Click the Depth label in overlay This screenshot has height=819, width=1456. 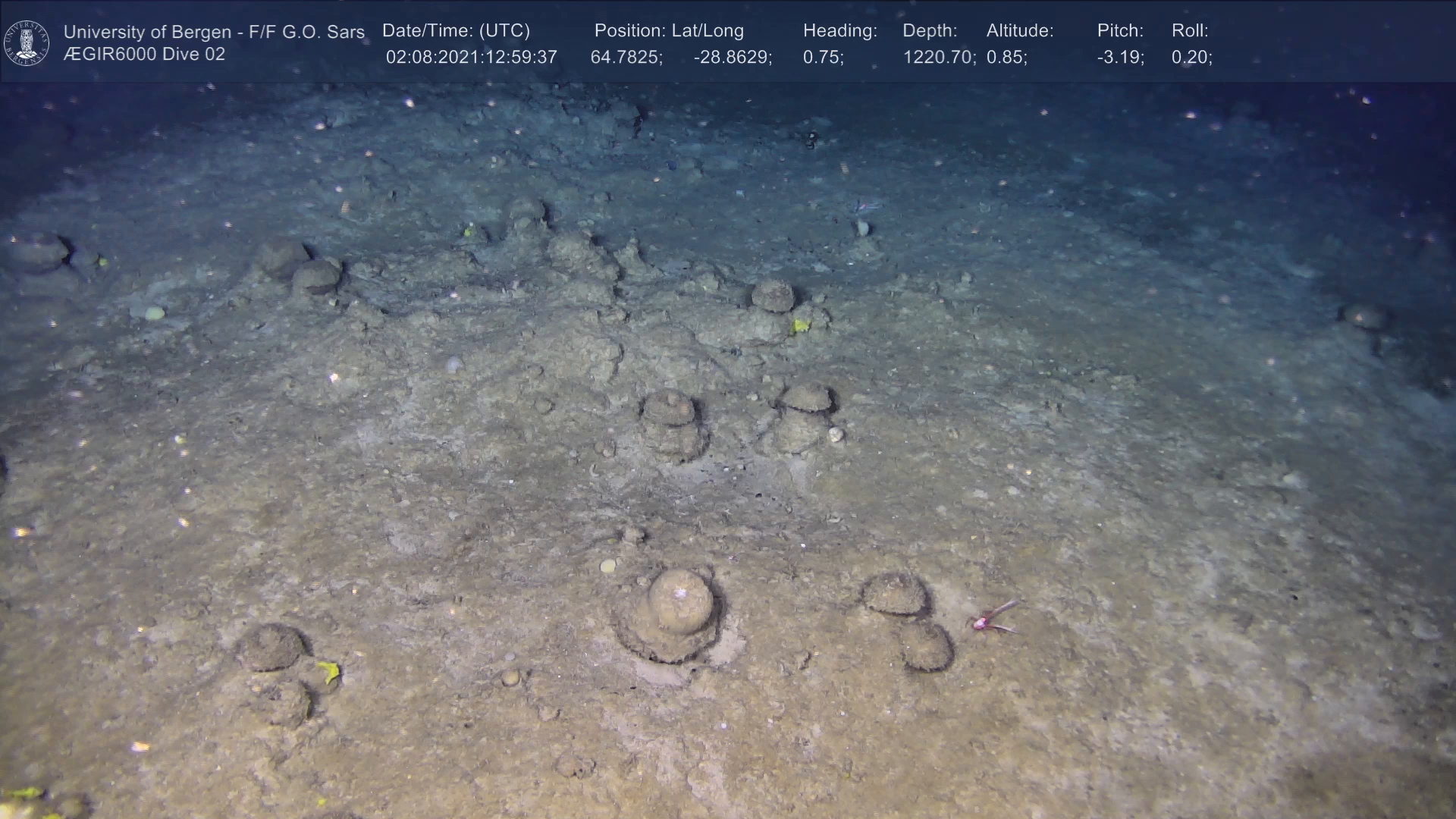(929, 31)
